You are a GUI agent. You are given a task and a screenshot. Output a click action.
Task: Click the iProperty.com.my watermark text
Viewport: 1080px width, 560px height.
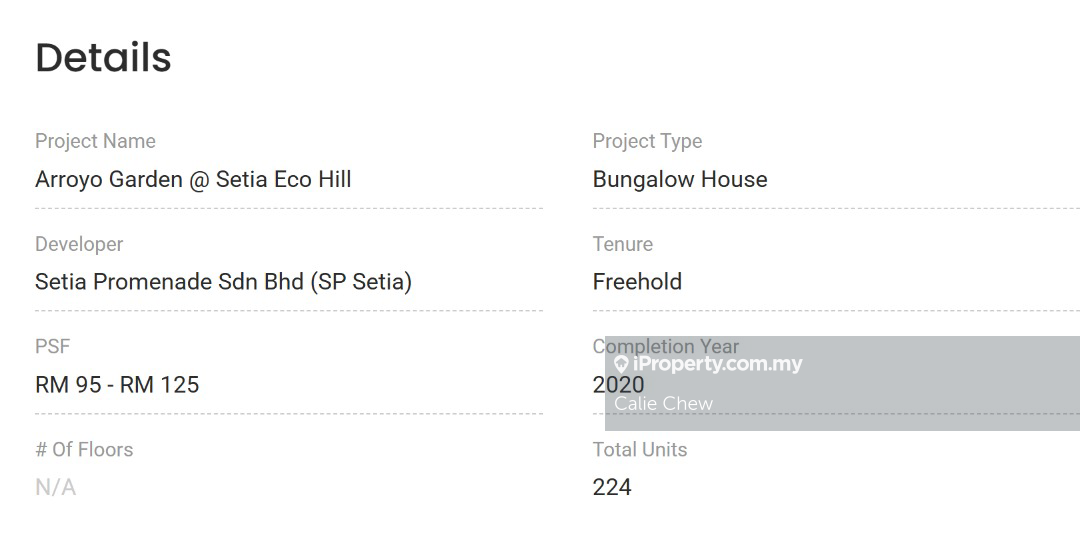click(x=717, y=364)
